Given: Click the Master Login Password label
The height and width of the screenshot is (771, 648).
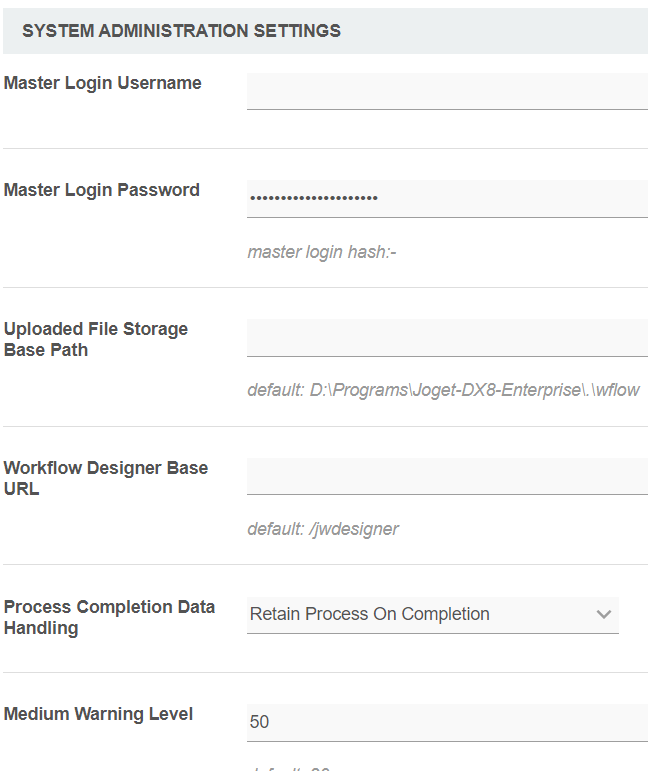Looking at the screenshot, I should click(x=102, y=190).
